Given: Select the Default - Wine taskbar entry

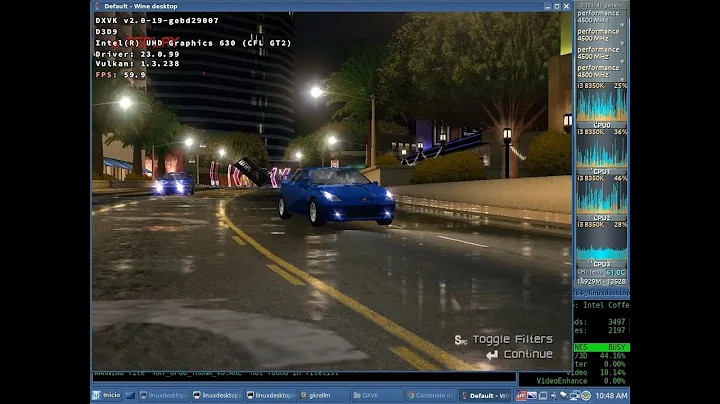Looking at the screenshot, I should 485,395.
